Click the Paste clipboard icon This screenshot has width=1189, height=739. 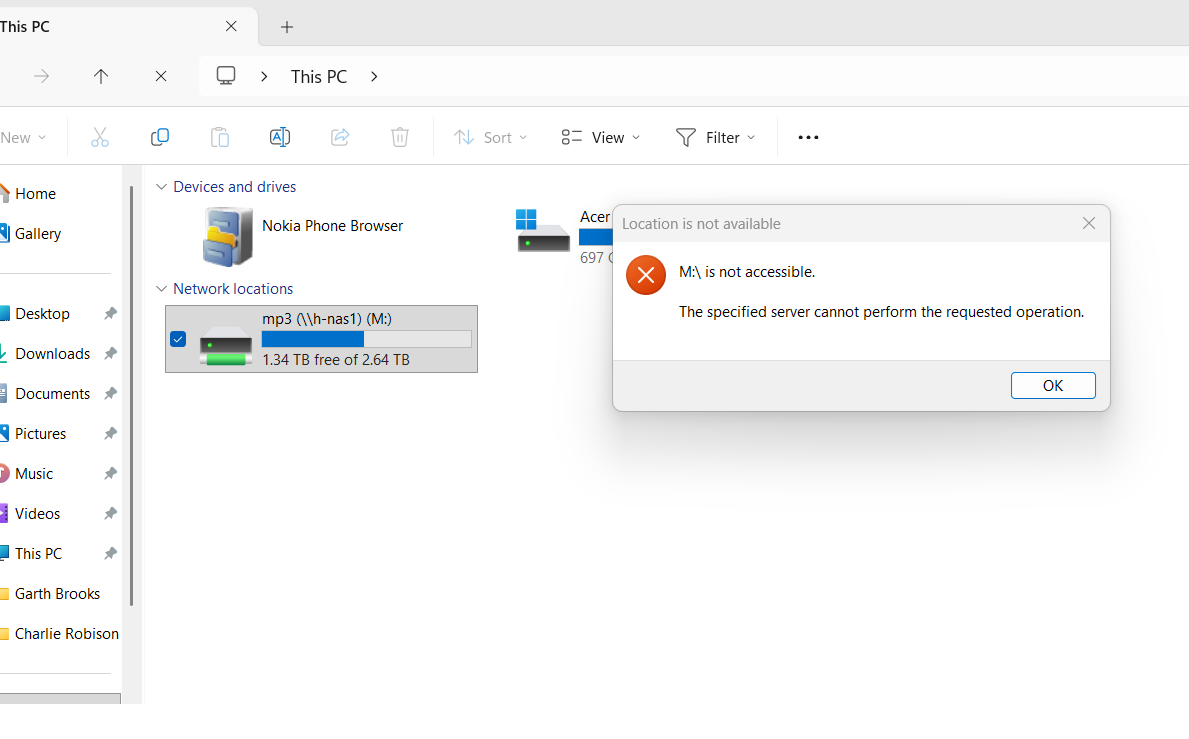220,138
